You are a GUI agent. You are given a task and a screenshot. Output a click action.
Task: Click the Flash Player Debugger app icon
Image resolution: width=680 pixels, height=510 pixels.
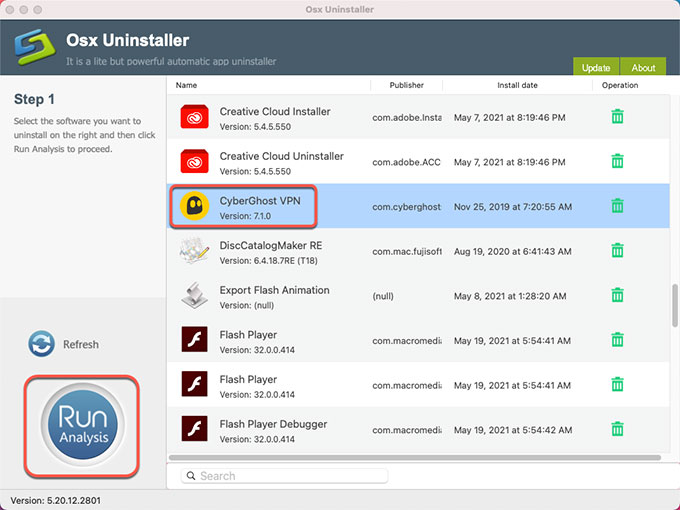[194, 428]
